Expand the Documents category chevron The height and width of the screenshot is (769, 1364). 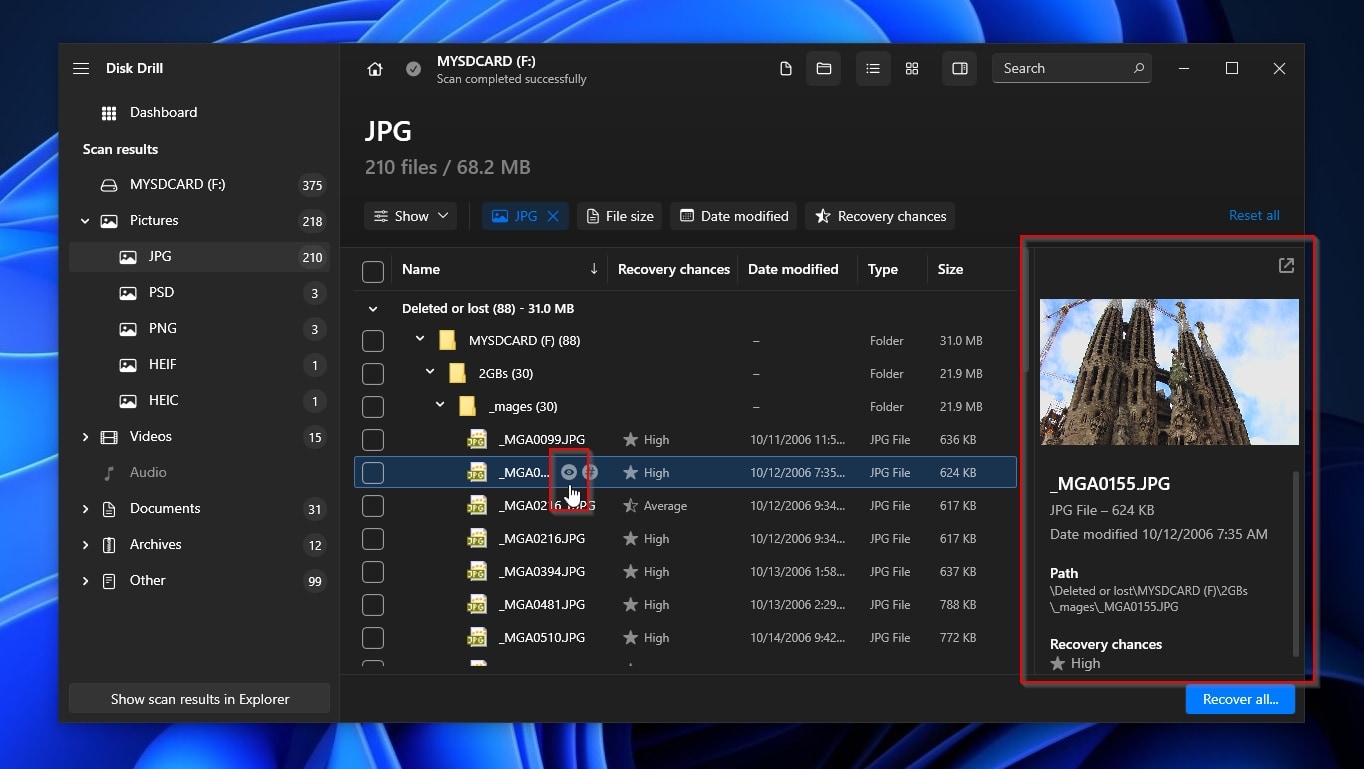tap(85, 509)
